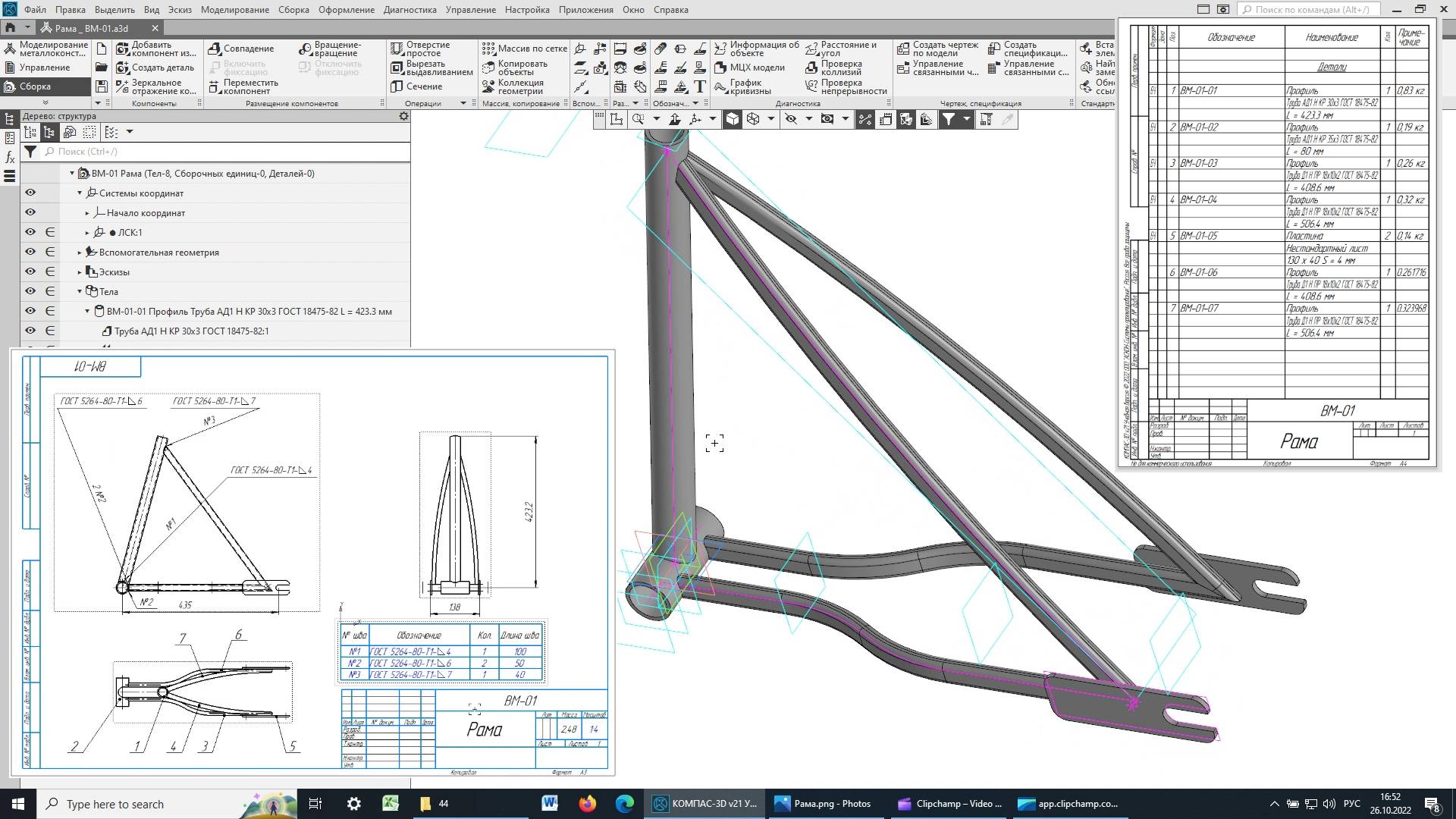Toggle visibility of Вспомогательная геометрия

(30, 252)
